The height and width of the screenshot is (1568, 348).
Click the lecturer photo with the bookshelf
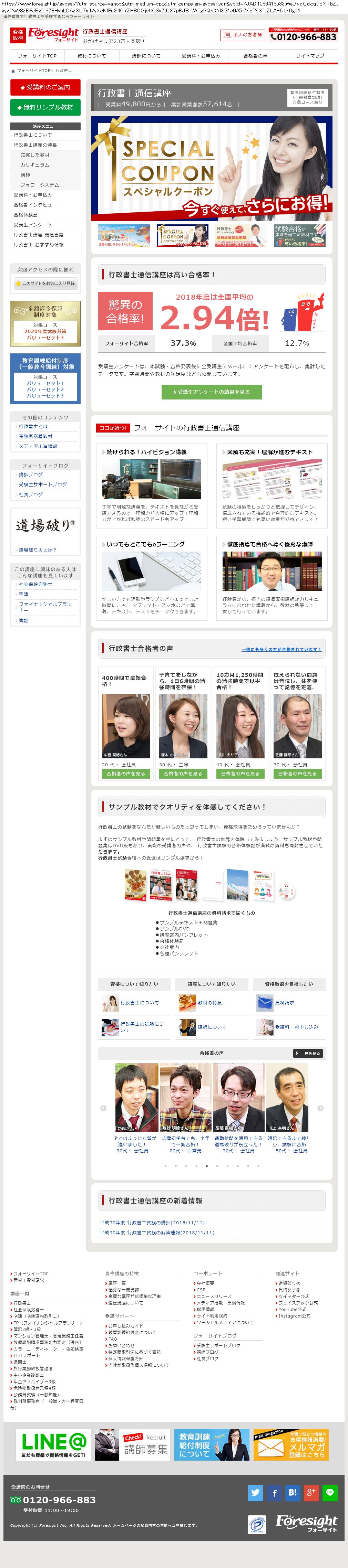[272, 571]
